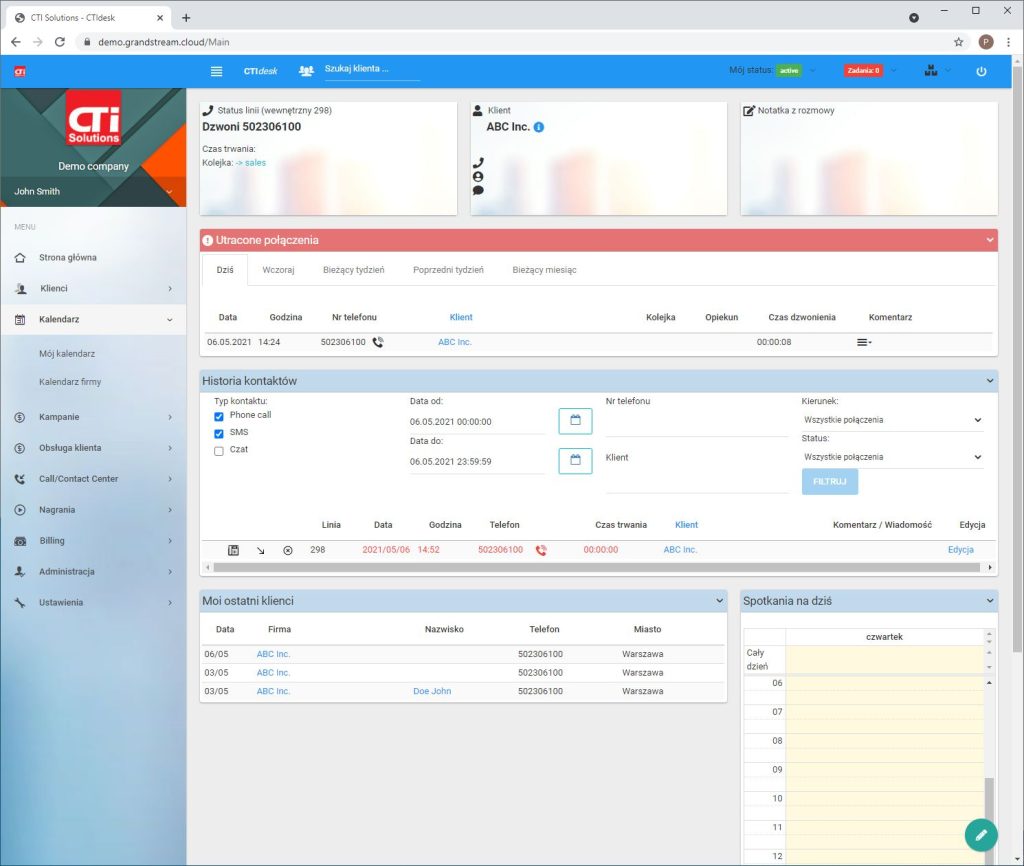Enable the Czat checkbox

(219, 450)
